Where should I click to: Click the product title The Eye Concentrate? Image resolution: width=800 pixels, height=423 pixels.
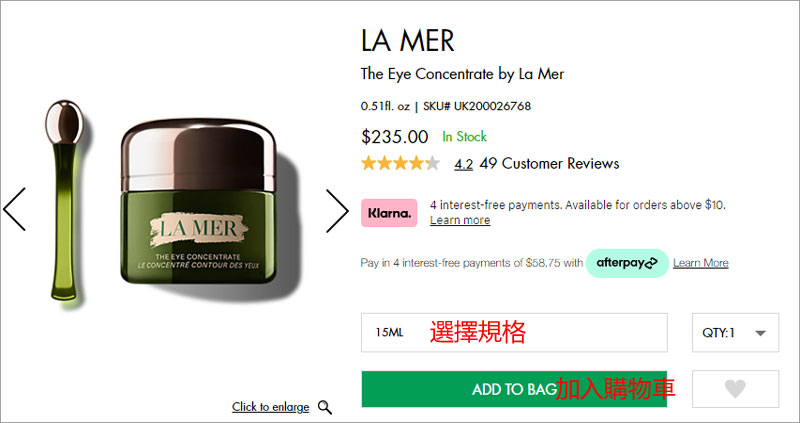coord(462,74)
